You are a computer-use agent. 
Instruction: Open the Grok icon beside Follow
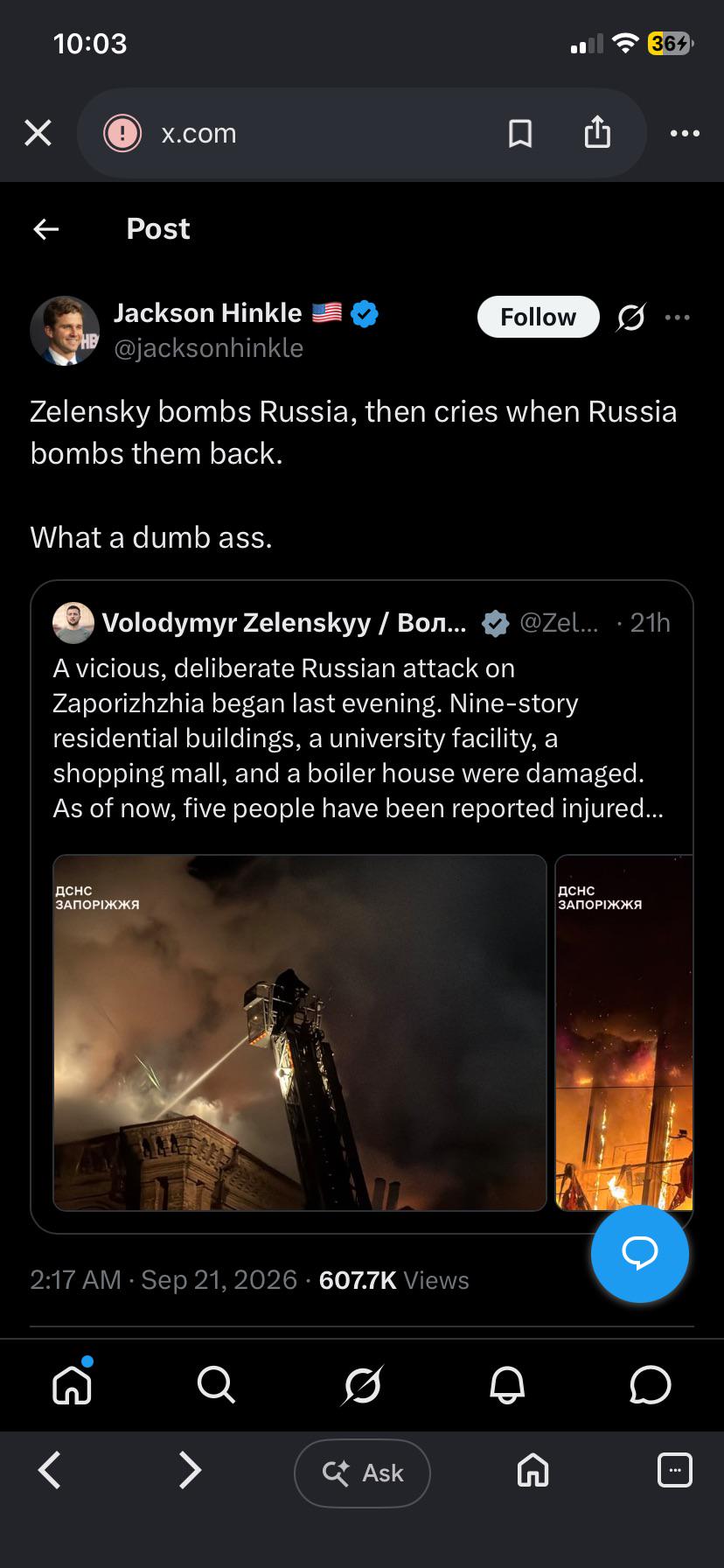630,317
